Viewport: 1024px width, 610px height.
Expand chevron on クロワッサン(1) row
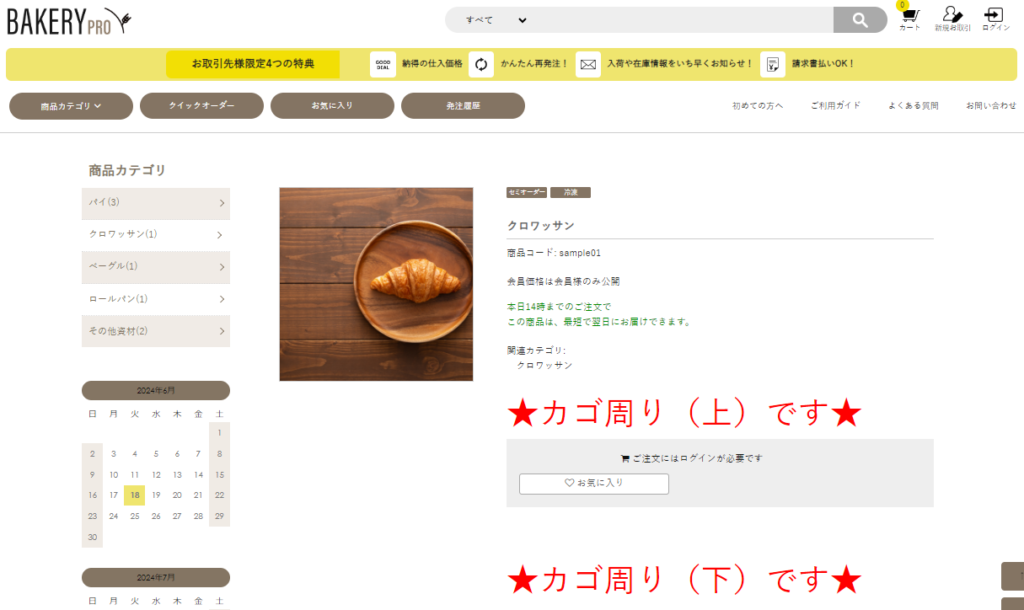pyautogui.click(x=219, y=235)
